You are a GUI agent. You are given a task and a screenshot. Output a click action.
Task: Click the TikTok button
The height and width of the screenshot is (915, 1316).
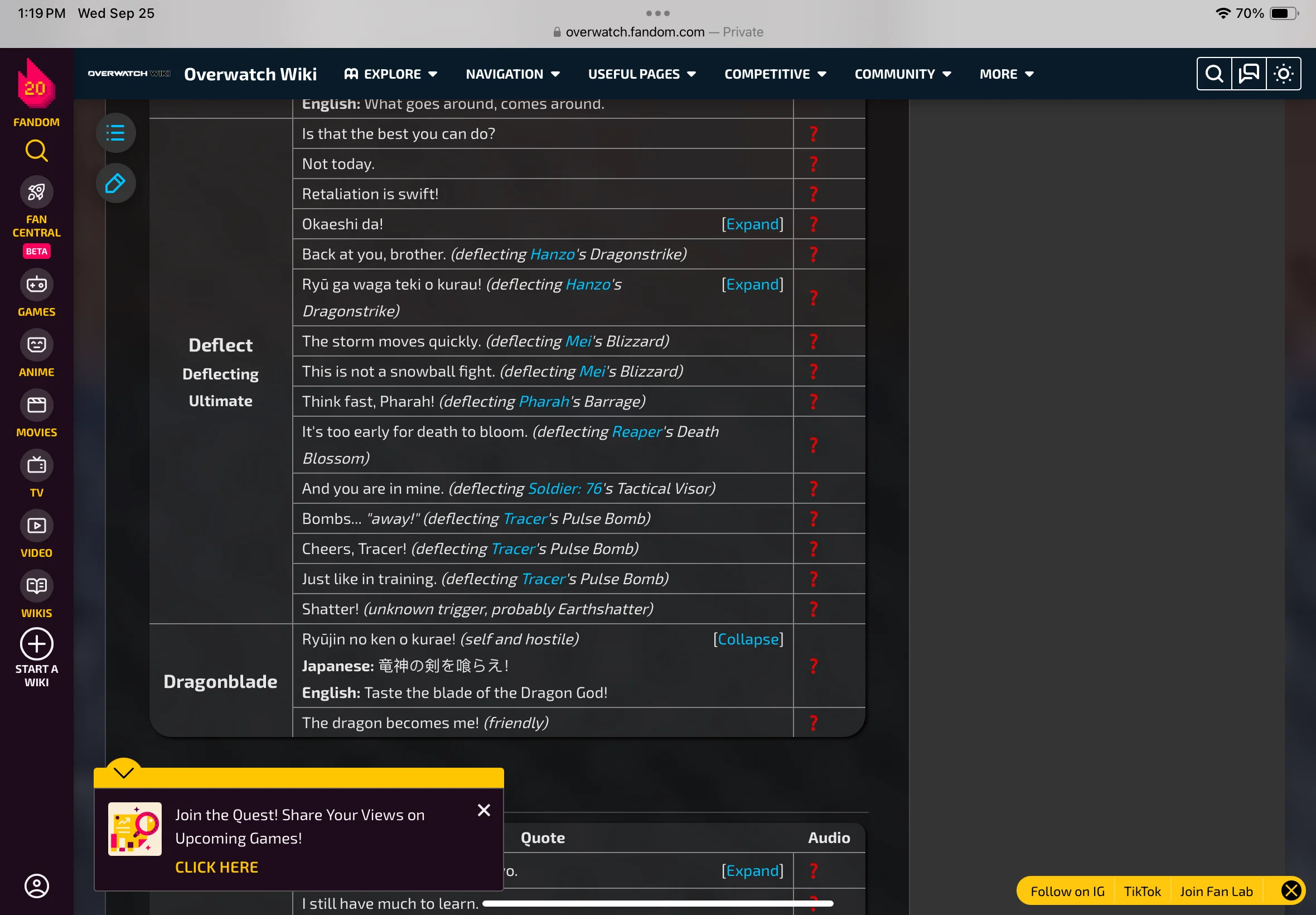pyautogui.click(x=1143, y=892)
